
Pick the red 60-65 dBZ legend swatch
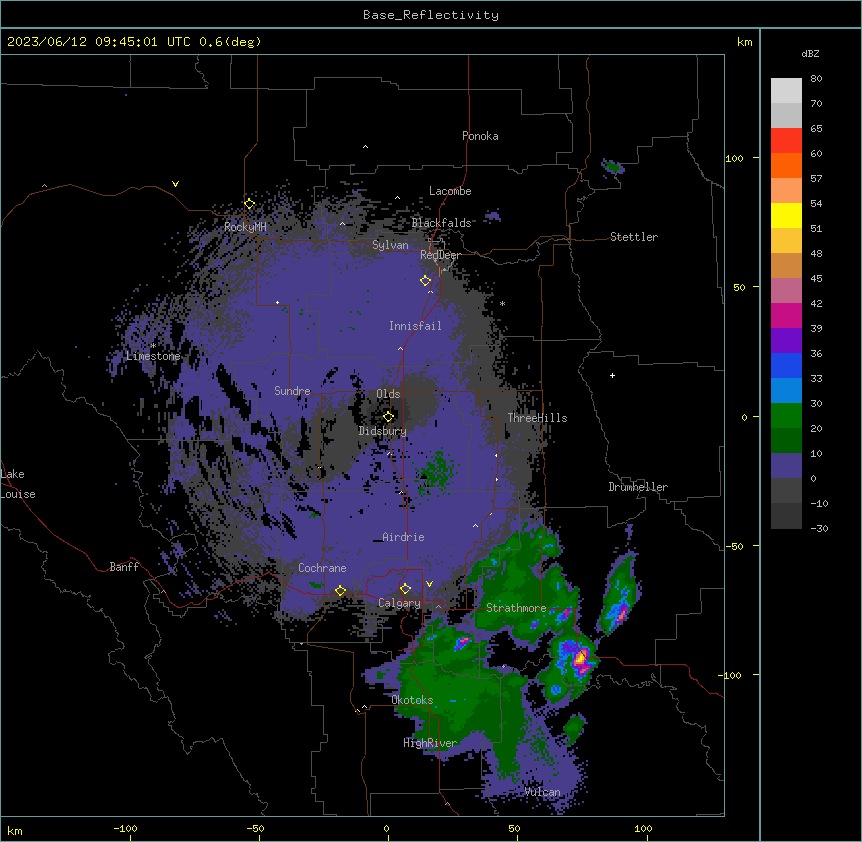click(786, 141)
